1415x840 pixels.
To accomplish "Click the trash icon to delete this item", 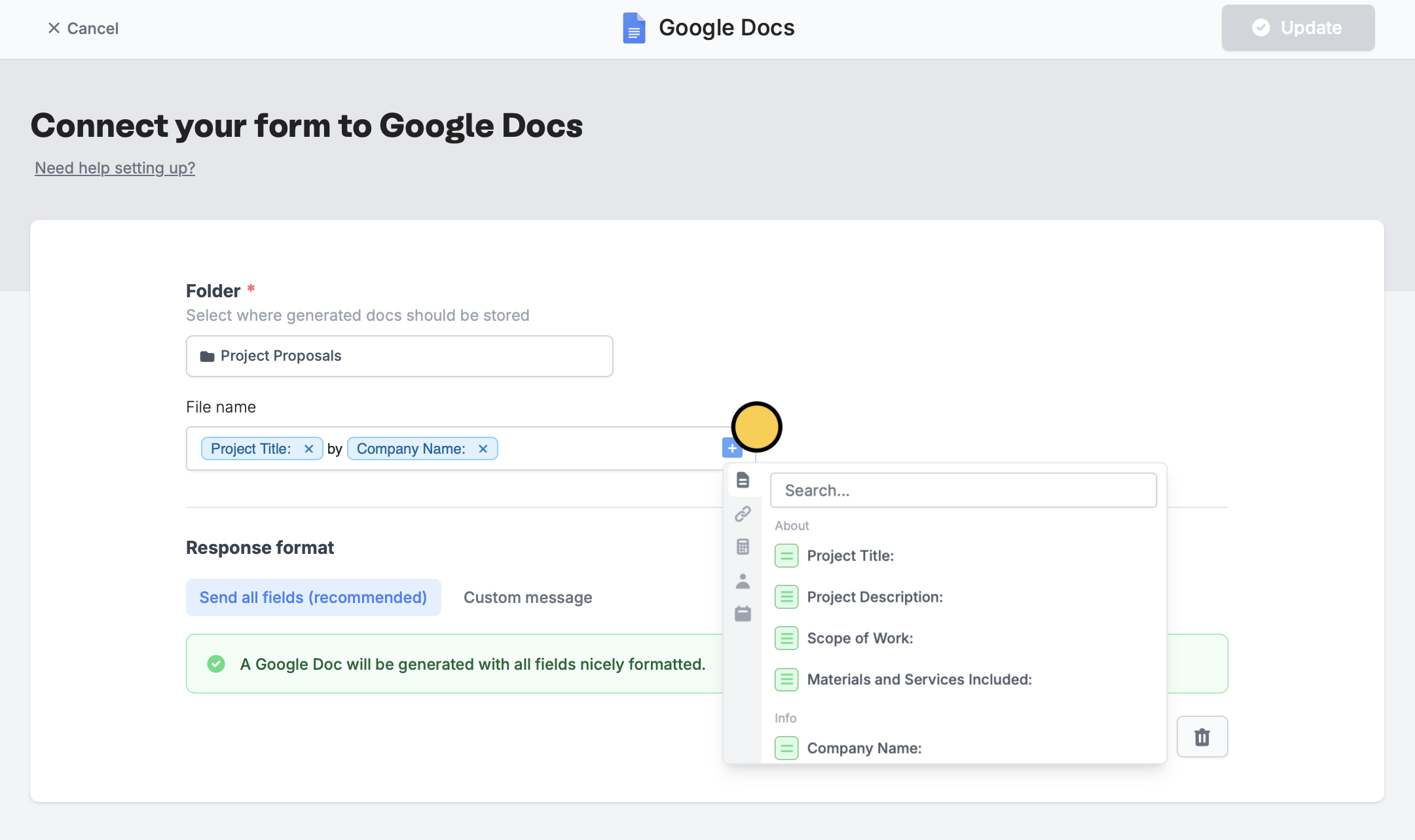I will (1202, 736).
